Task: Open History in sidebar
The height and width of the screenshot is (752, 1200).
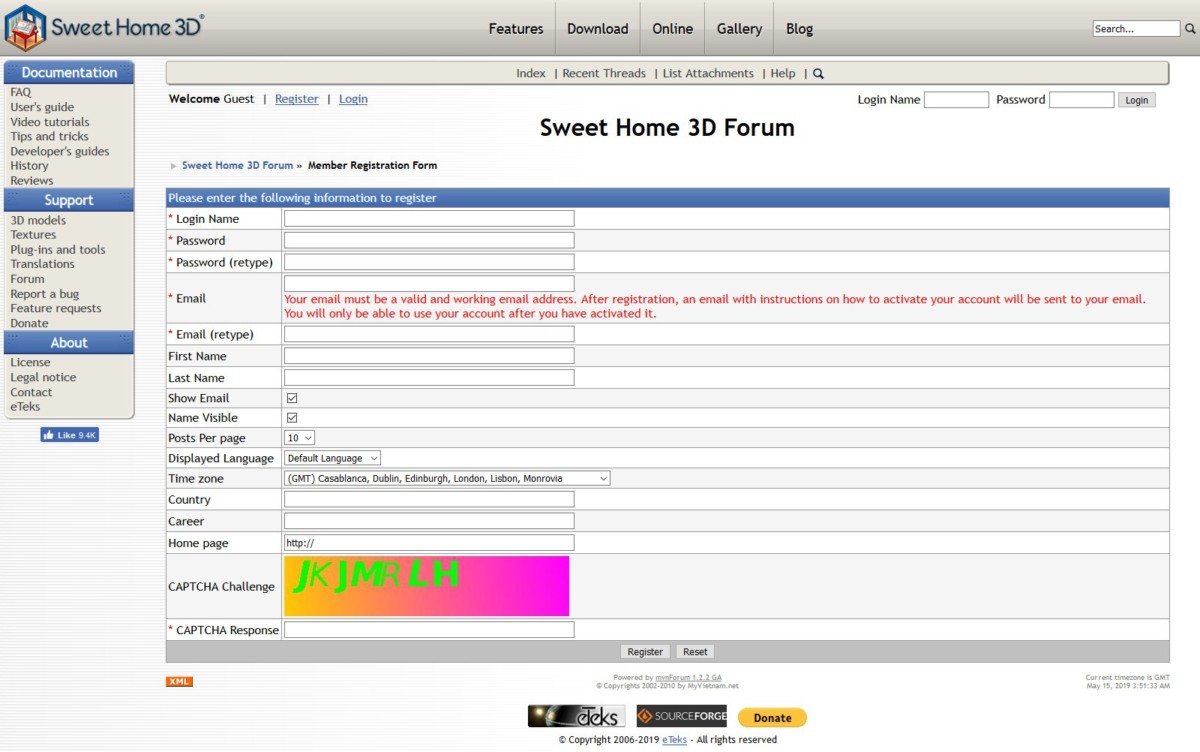Action: tap(29, 166)
